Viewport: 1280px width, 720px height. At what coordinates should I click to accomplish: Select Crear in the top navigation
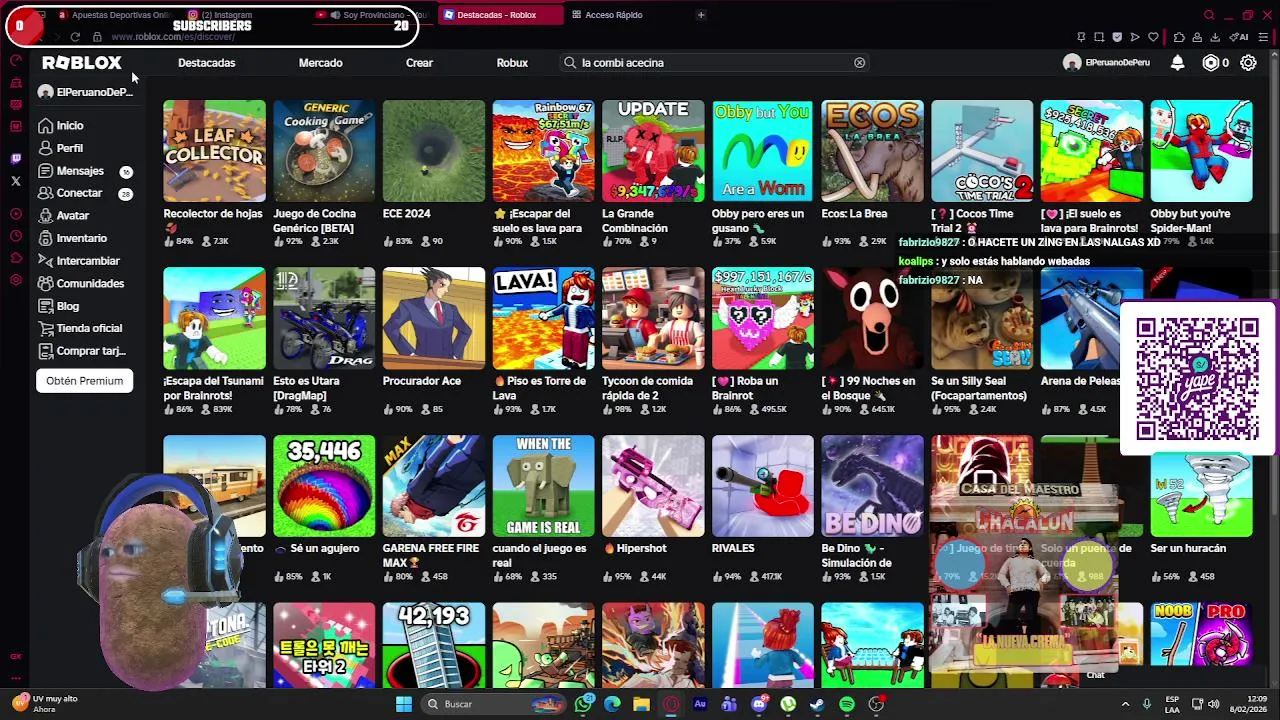[419, 63]
